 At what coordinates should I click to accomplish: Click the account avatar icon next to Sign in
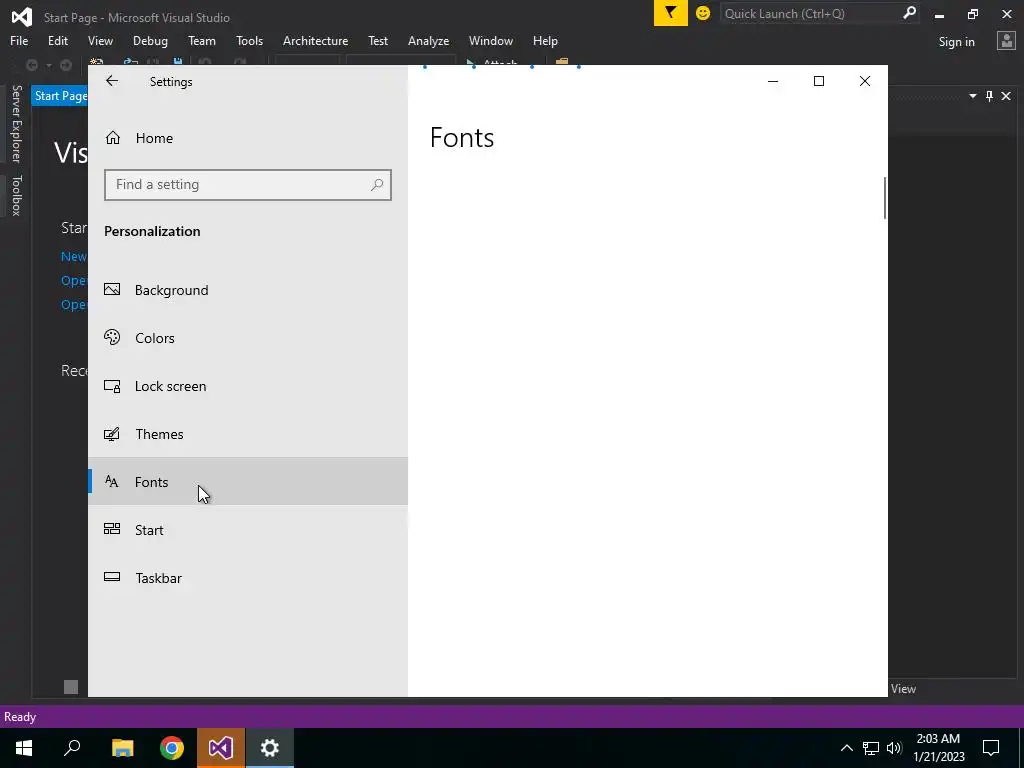[1006, 41]
